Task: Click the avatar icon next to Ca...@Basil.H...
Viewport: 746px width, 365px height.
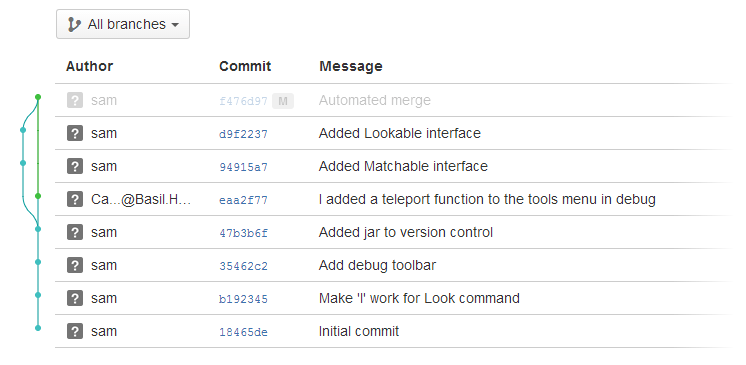Action: [x=75, y=199]
